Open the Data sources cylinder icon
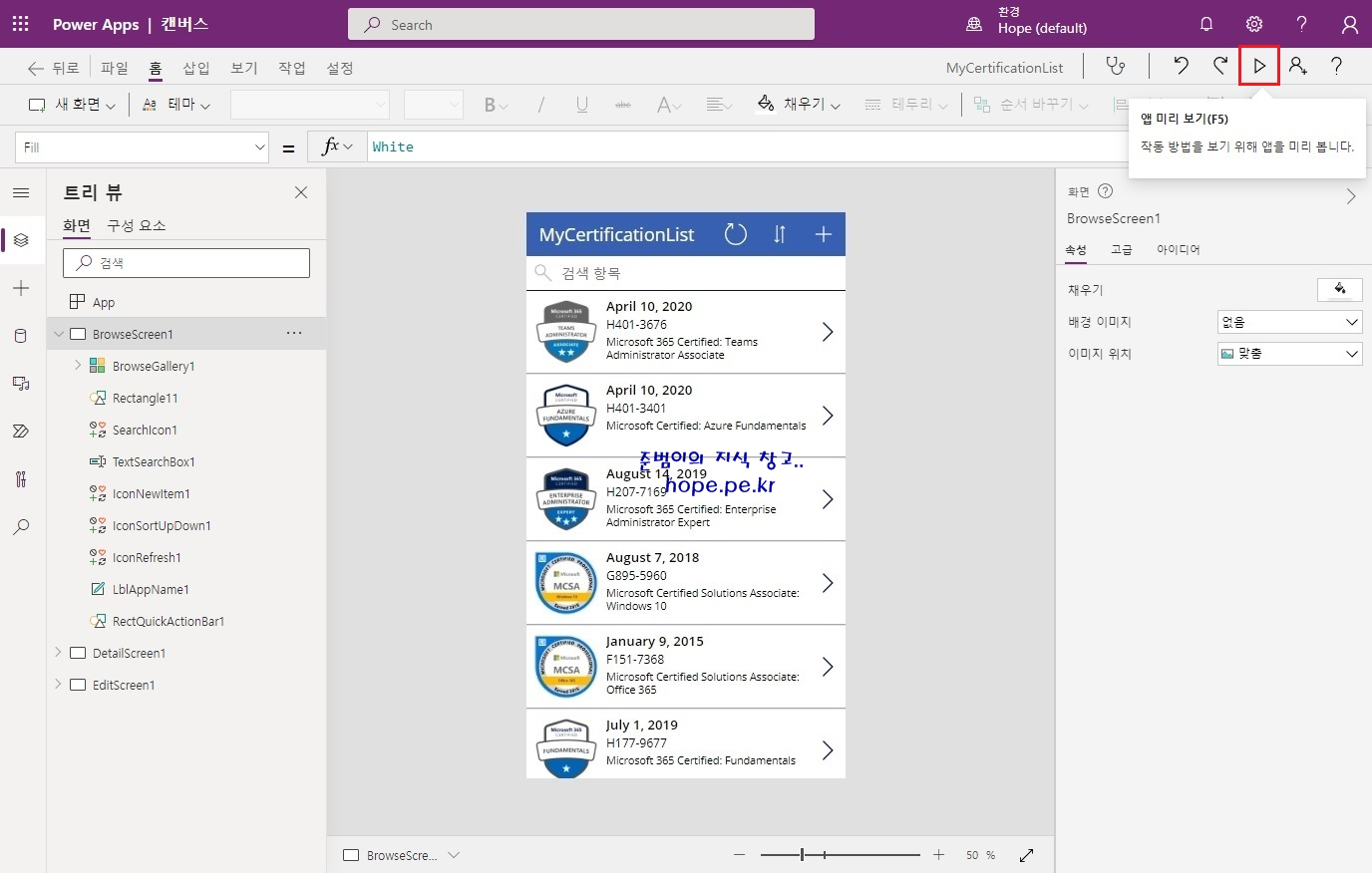 click(21, 336)
